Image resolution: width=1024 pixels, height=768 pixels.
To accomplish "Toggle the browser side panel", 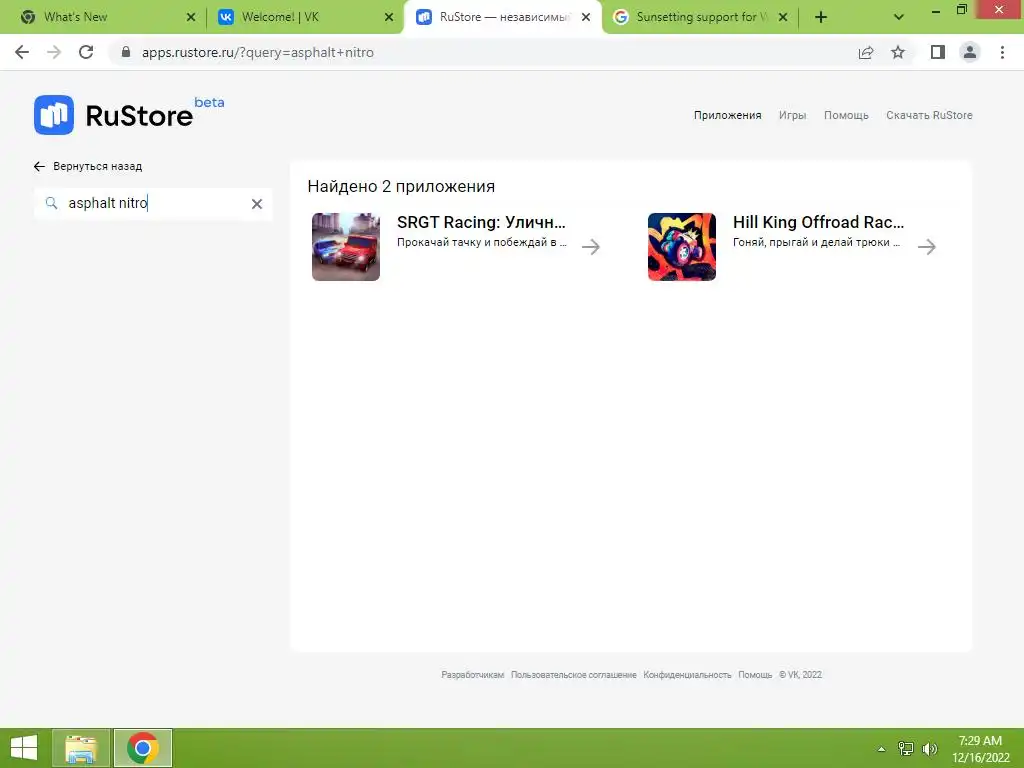I will coord(938,52).
